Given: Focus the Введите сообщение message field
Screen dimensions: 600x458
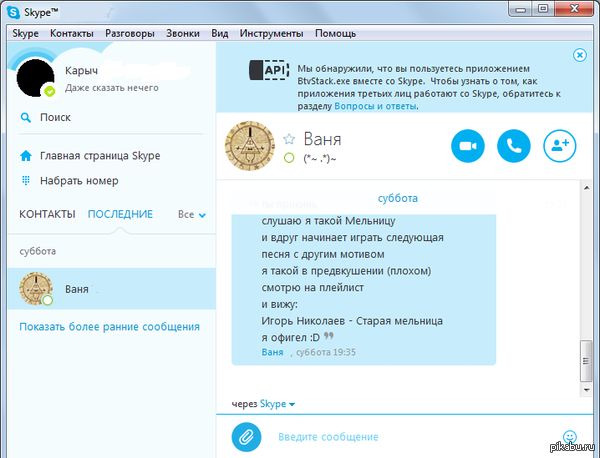Looking at the screenshot, I should (400, 436).
